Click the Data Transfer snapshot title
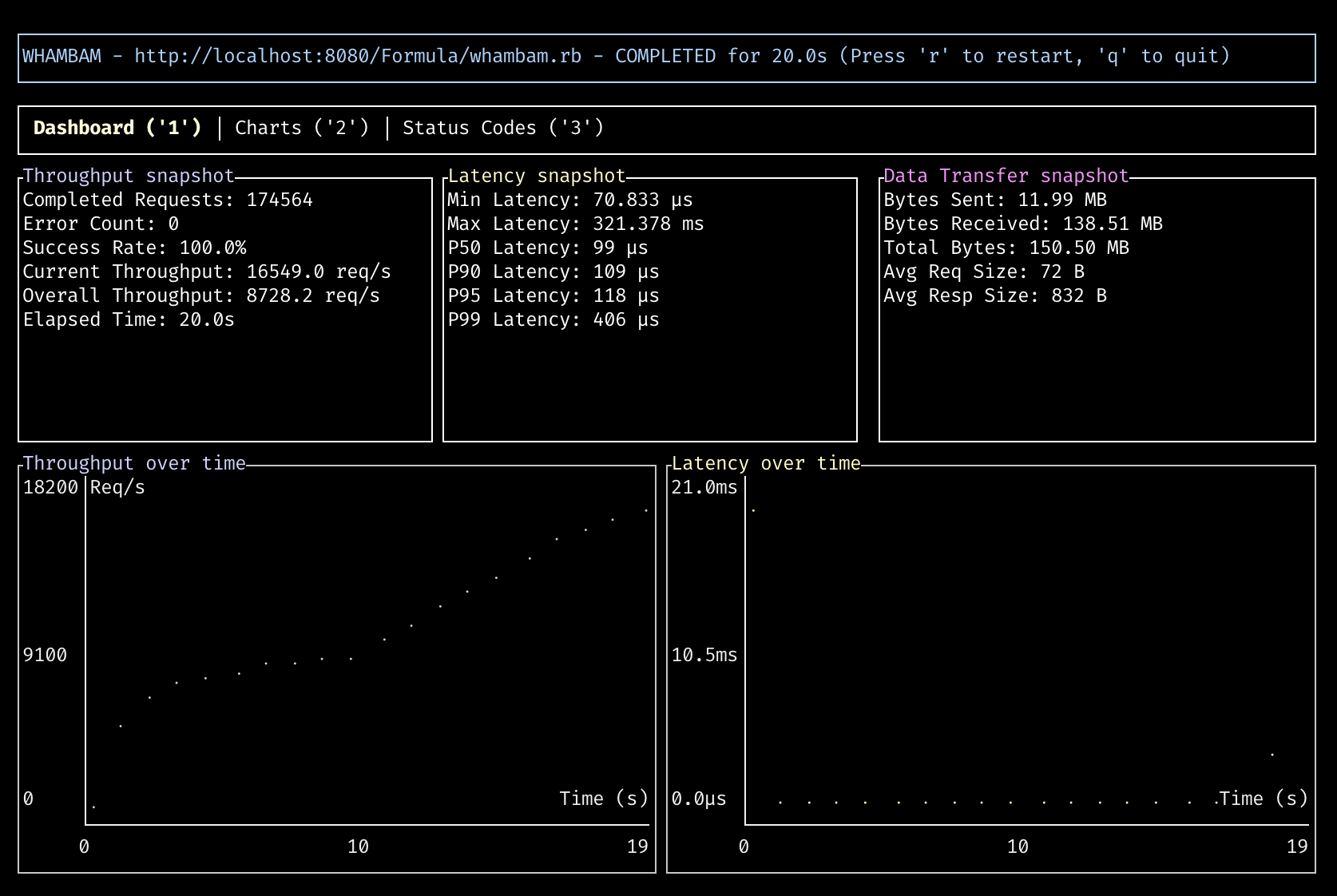1337x896 pixels. click(1006, 176)
